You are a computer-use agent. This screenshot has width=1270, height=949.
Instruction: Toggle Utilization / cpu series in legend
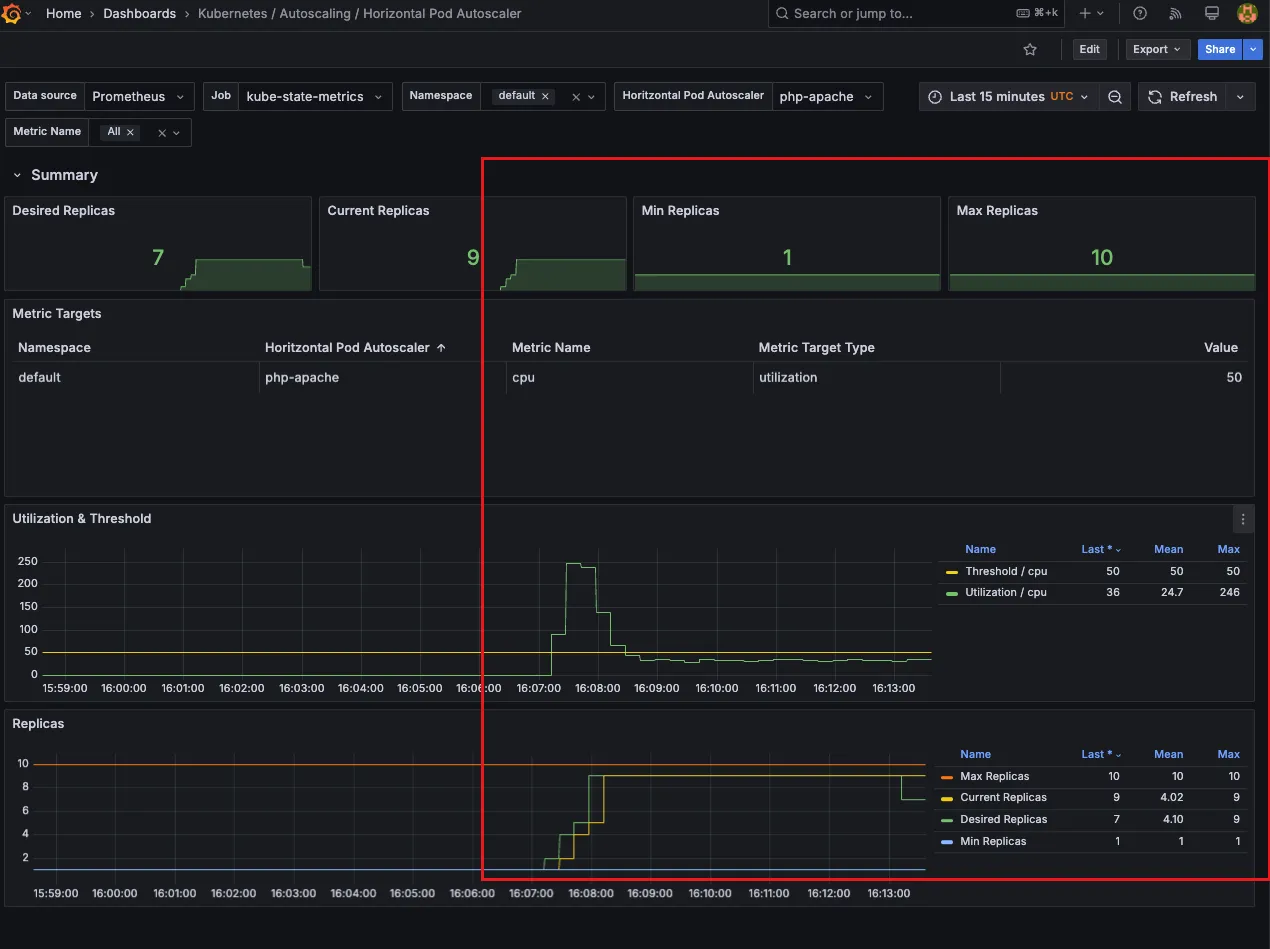click(x=1006, y=593)
